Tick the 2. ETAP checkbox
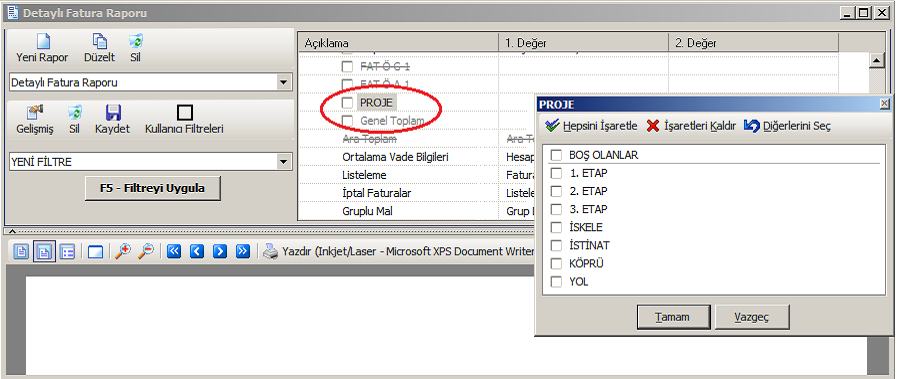Screen dimensions: 899x379 [556, 191]
